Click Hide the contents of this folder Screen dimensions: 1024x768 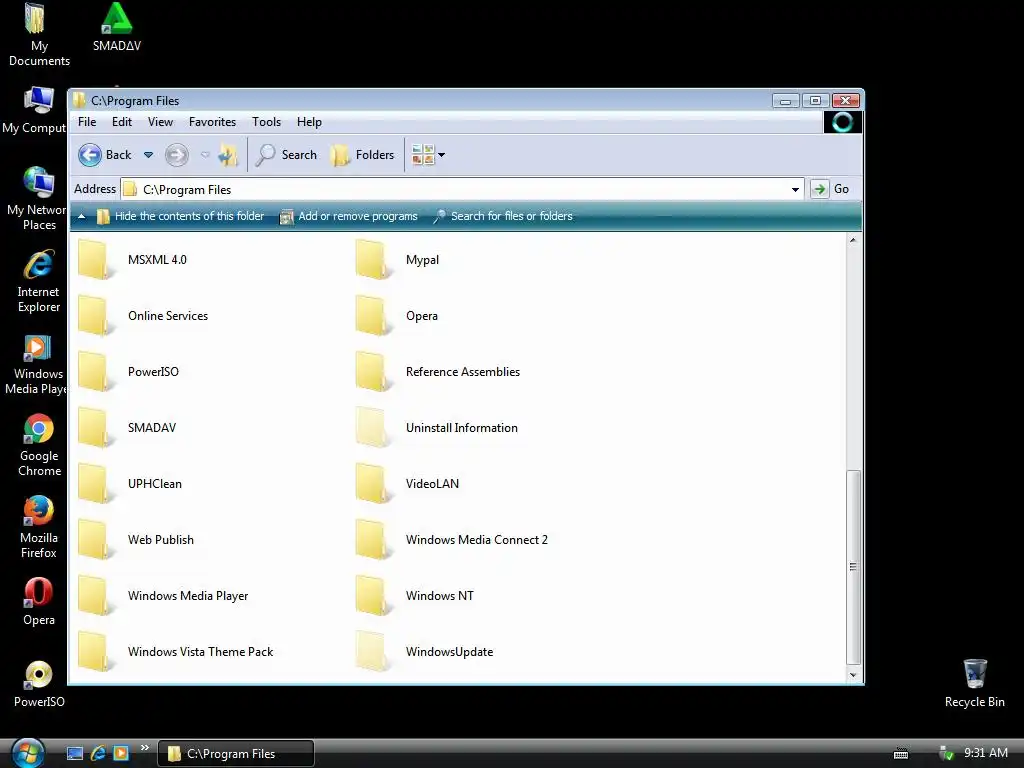pos(180,216)
